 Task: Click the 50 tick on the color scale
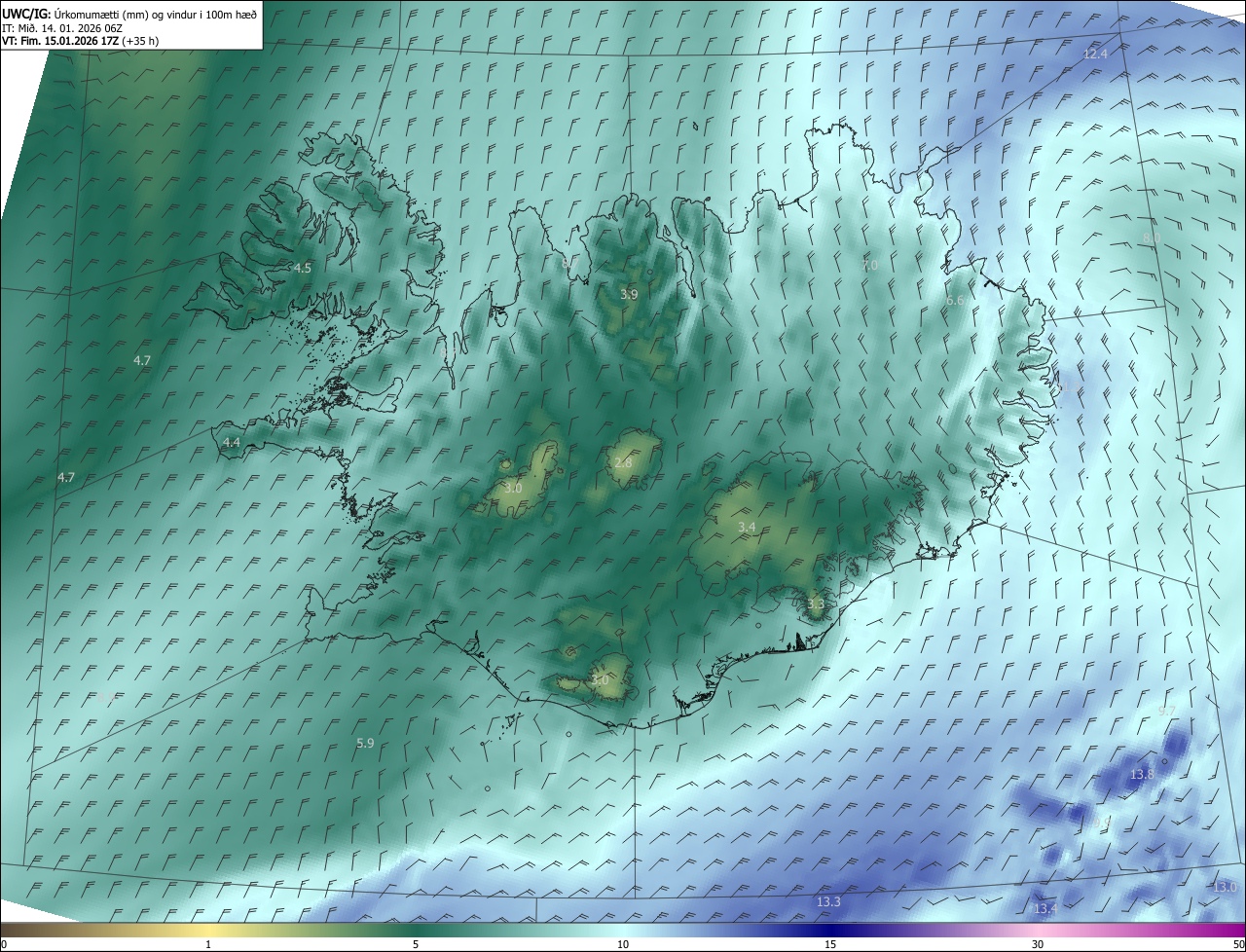[1238, 944]
